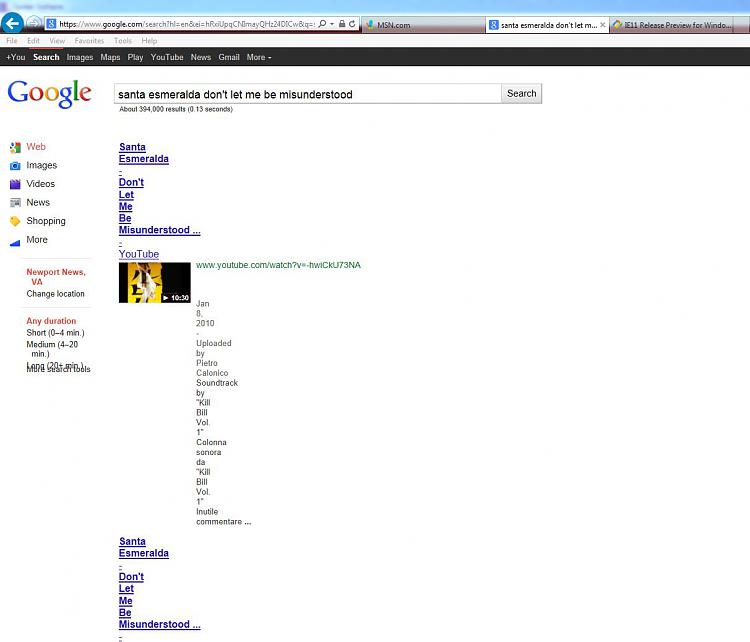Viewport: 750px width, 642px height.
Task: Click the refresh page icon
Action: [353, 23]
